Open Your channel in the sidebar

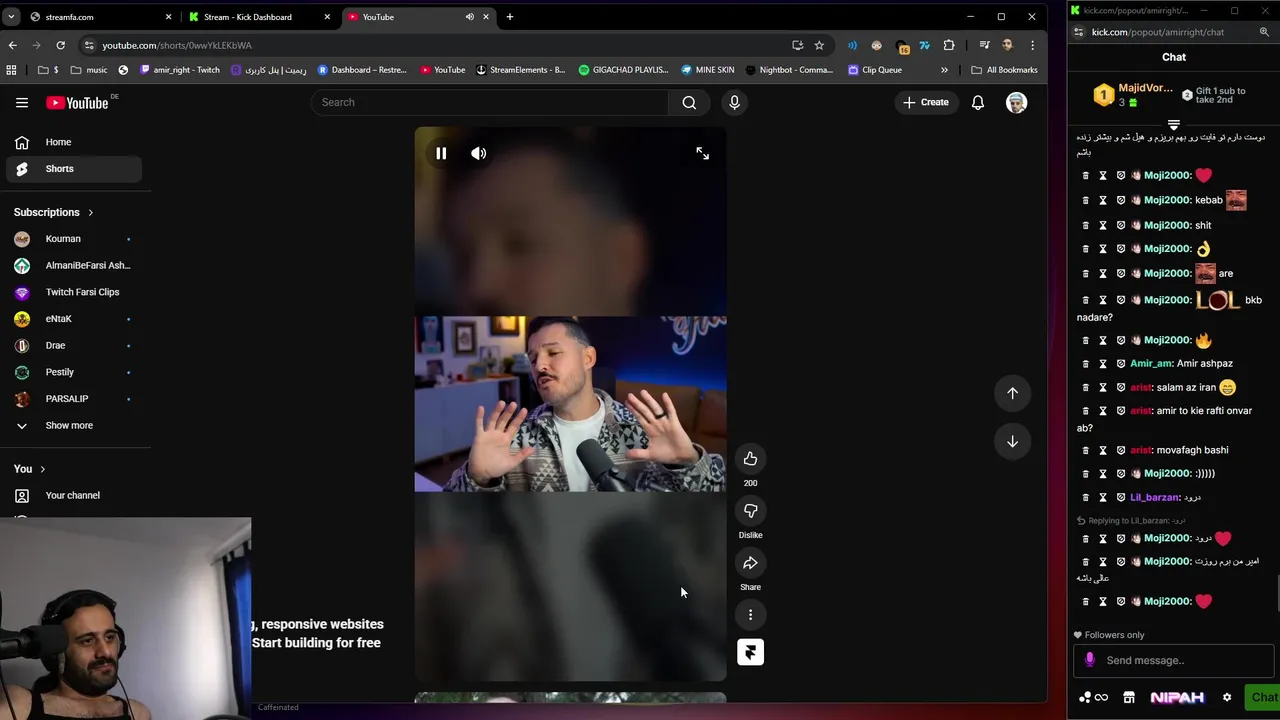click(x=74, y=495)
